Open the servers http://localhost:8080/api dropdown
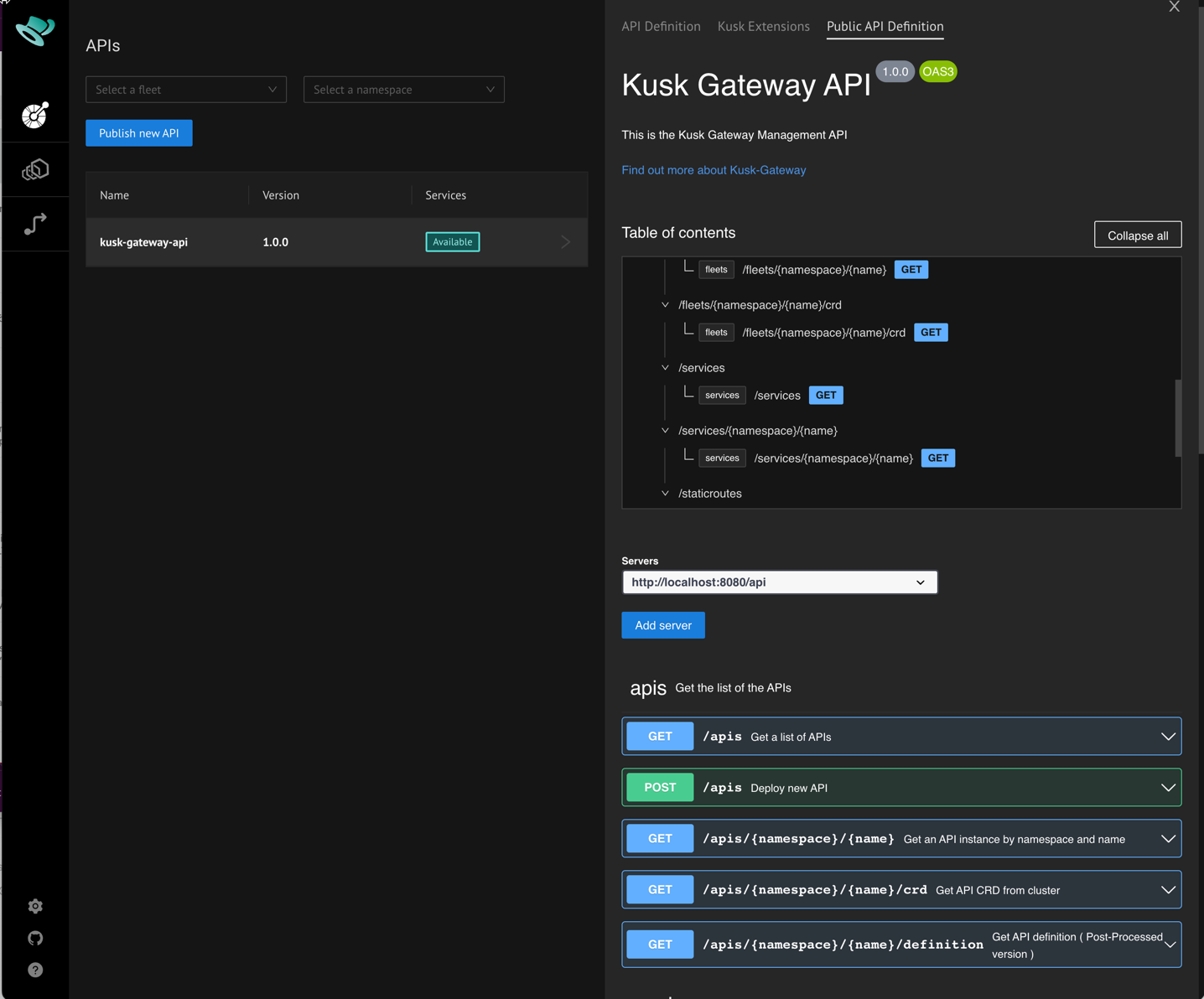The height and width of the screenshot is (999, 1204). tap(780, 582)
